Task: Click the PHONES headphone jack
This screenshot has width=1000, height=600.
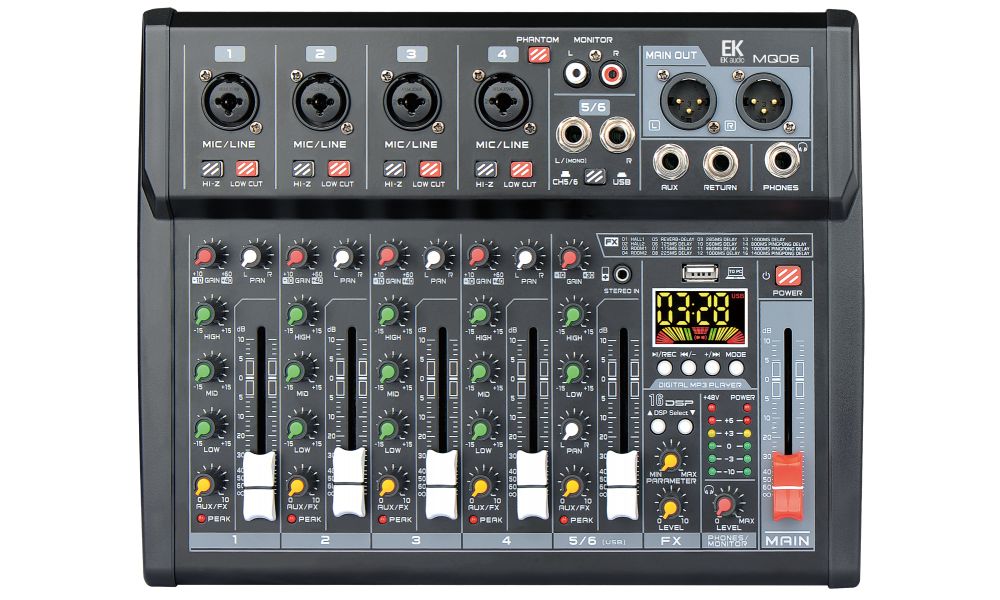Action: pos(782,161)
